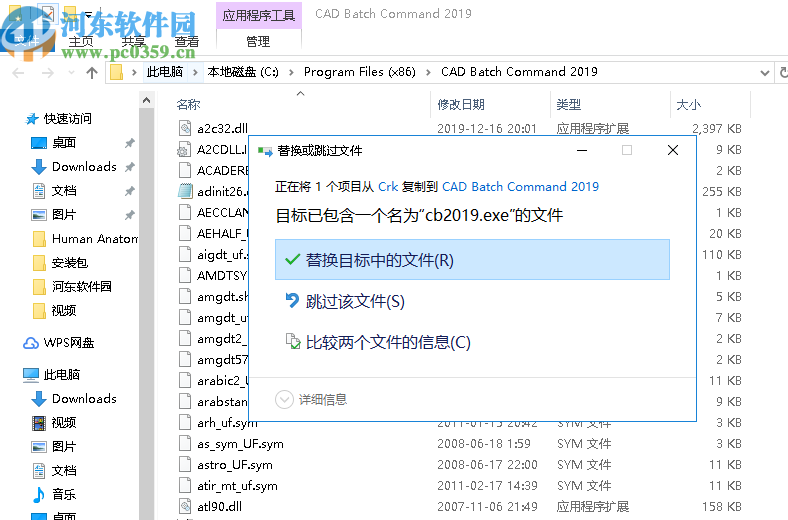Refresh the current folder view
788x520 pixels.
(x=782, y=73)
